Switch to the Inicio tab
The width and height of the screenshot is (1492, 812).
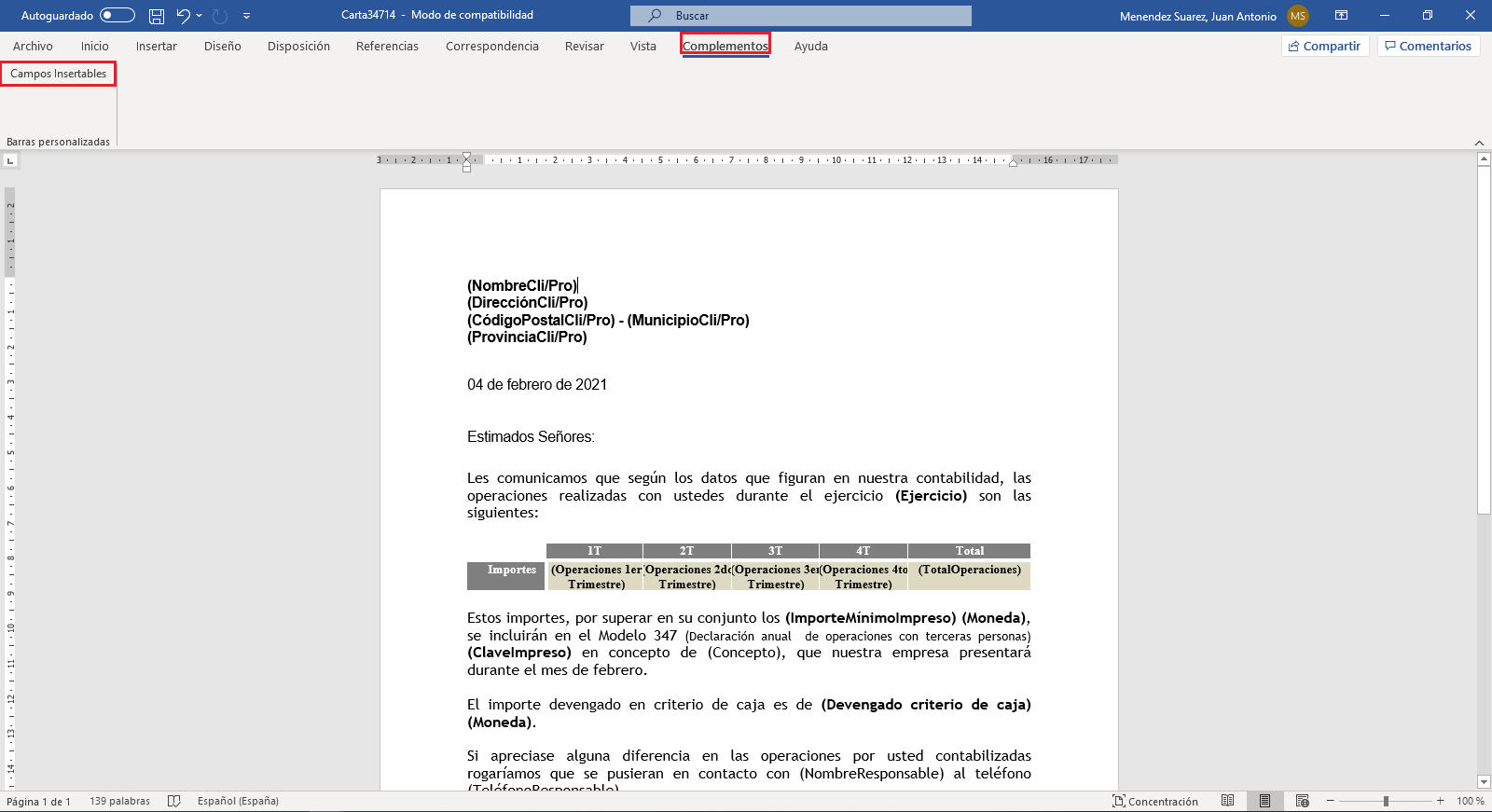94,46
